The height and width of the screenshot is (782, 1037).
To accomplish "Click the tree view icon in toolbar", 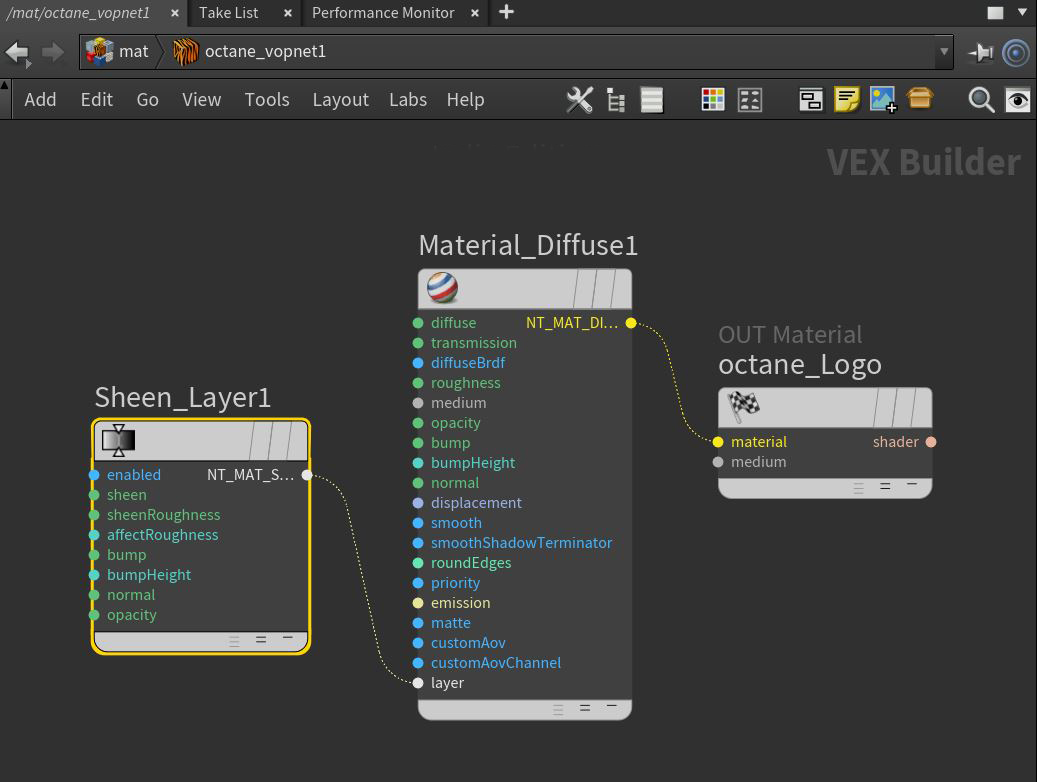I will point(616,100).
